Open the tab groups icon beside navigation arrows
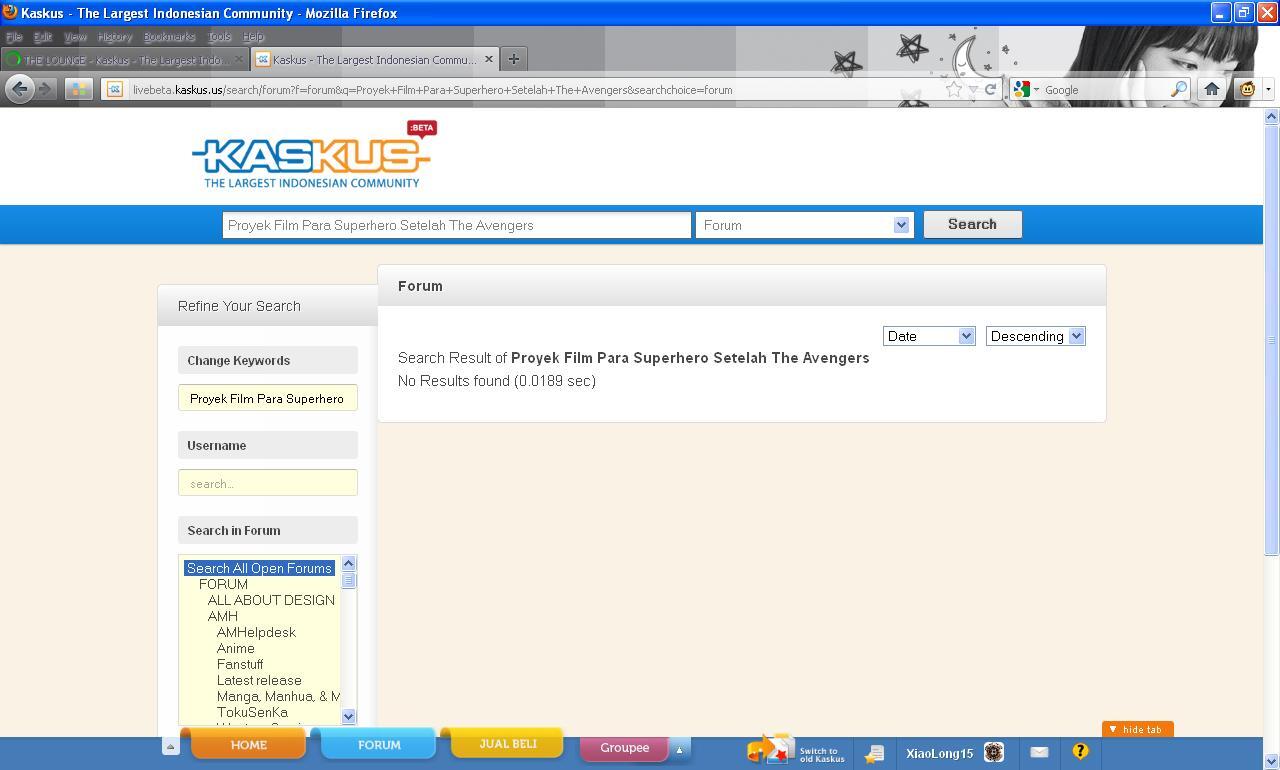 [x=78, y=89]
